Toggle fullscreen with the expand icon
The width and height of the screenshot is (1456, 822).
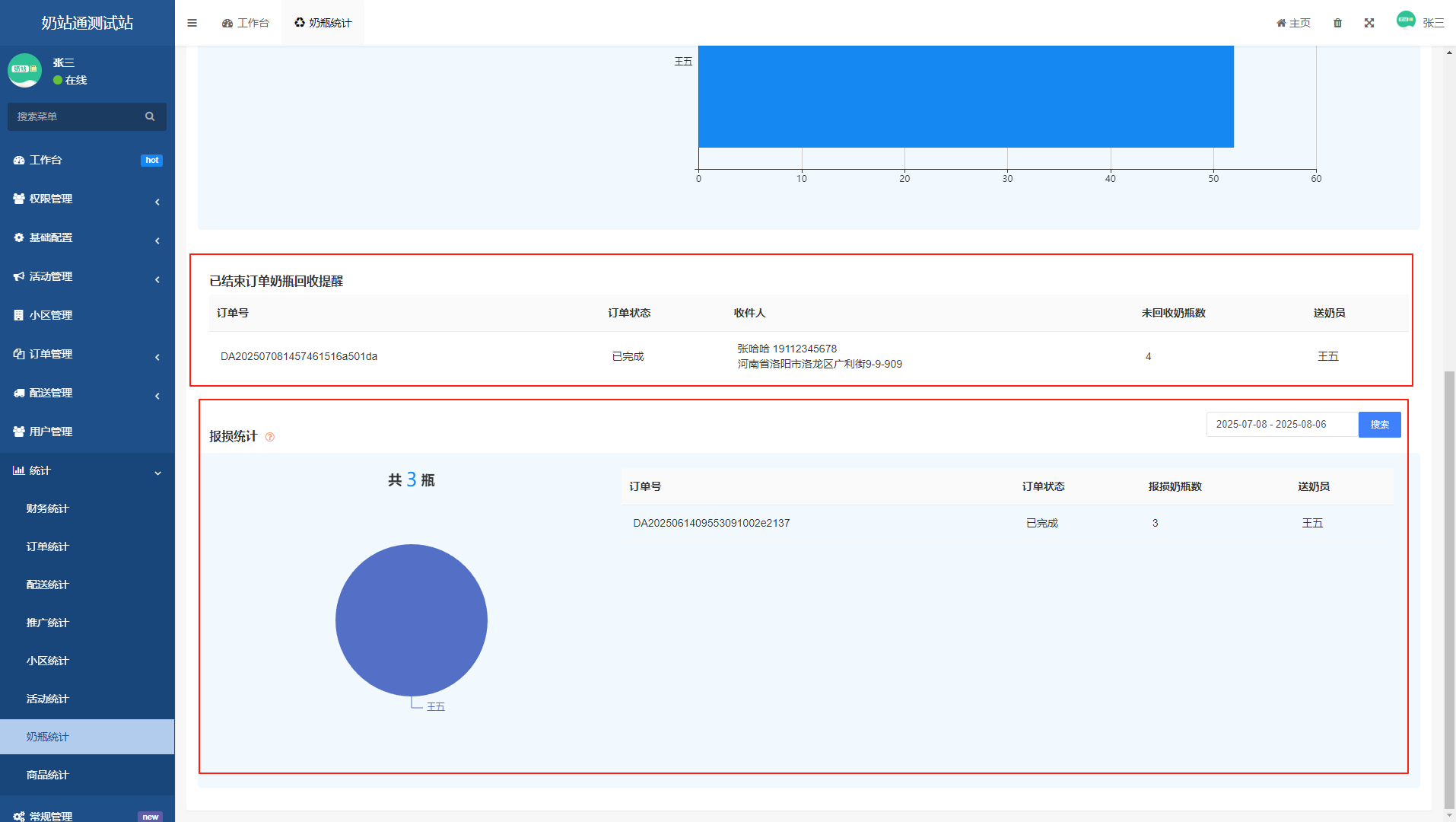pyautogui.click(x=1369, y=23)
